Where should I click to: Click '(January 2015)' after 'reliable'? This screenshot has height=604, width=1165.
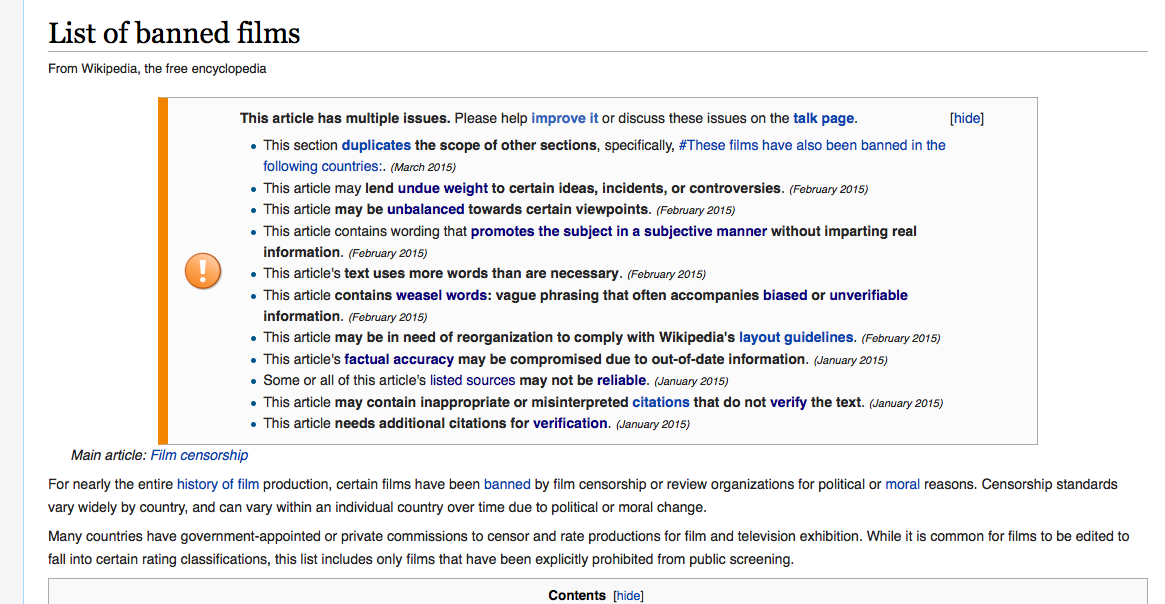coord(691,381)
